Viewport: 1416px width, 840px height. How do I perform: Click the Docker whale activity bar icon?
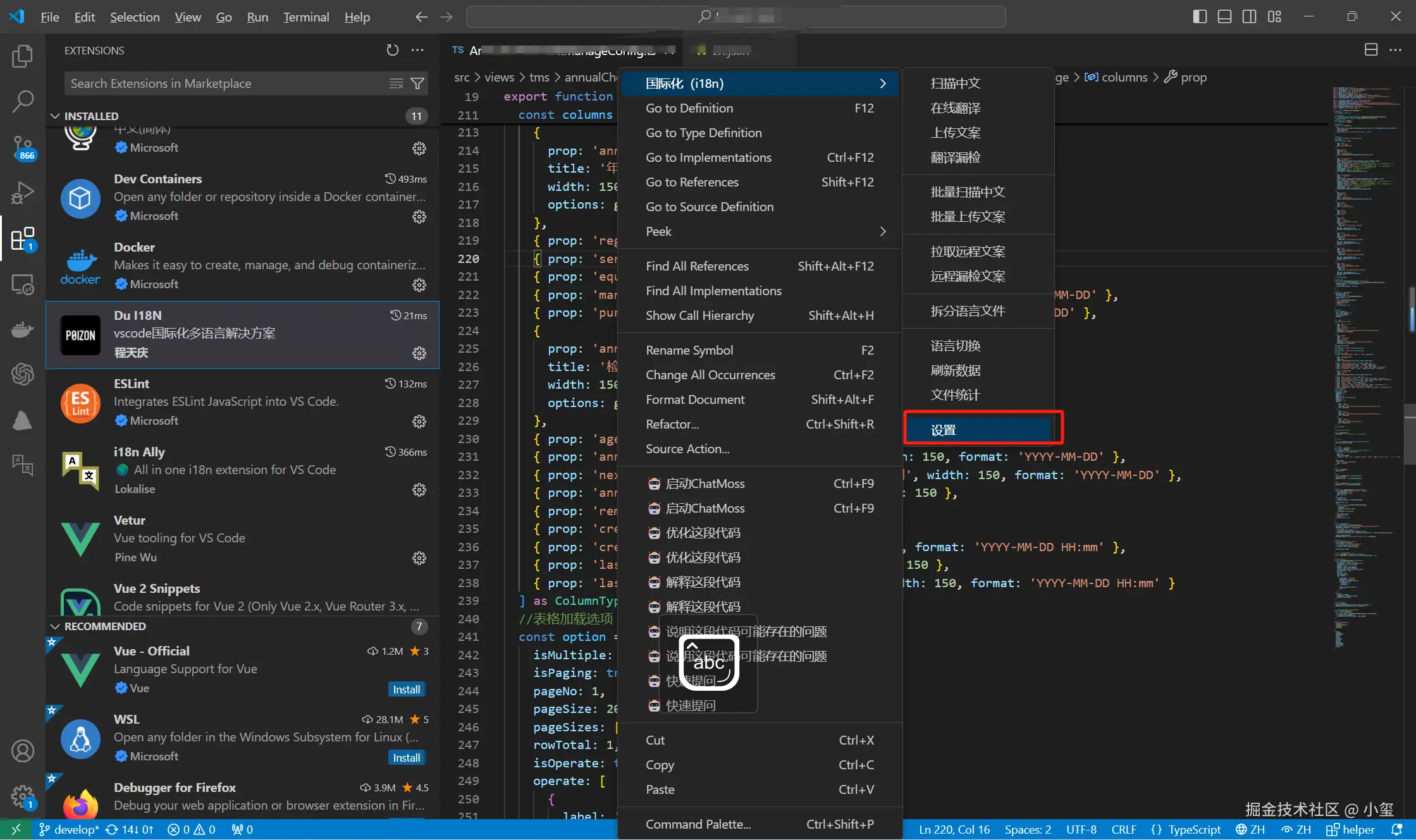pyautogui.click(x=23, y=329)
